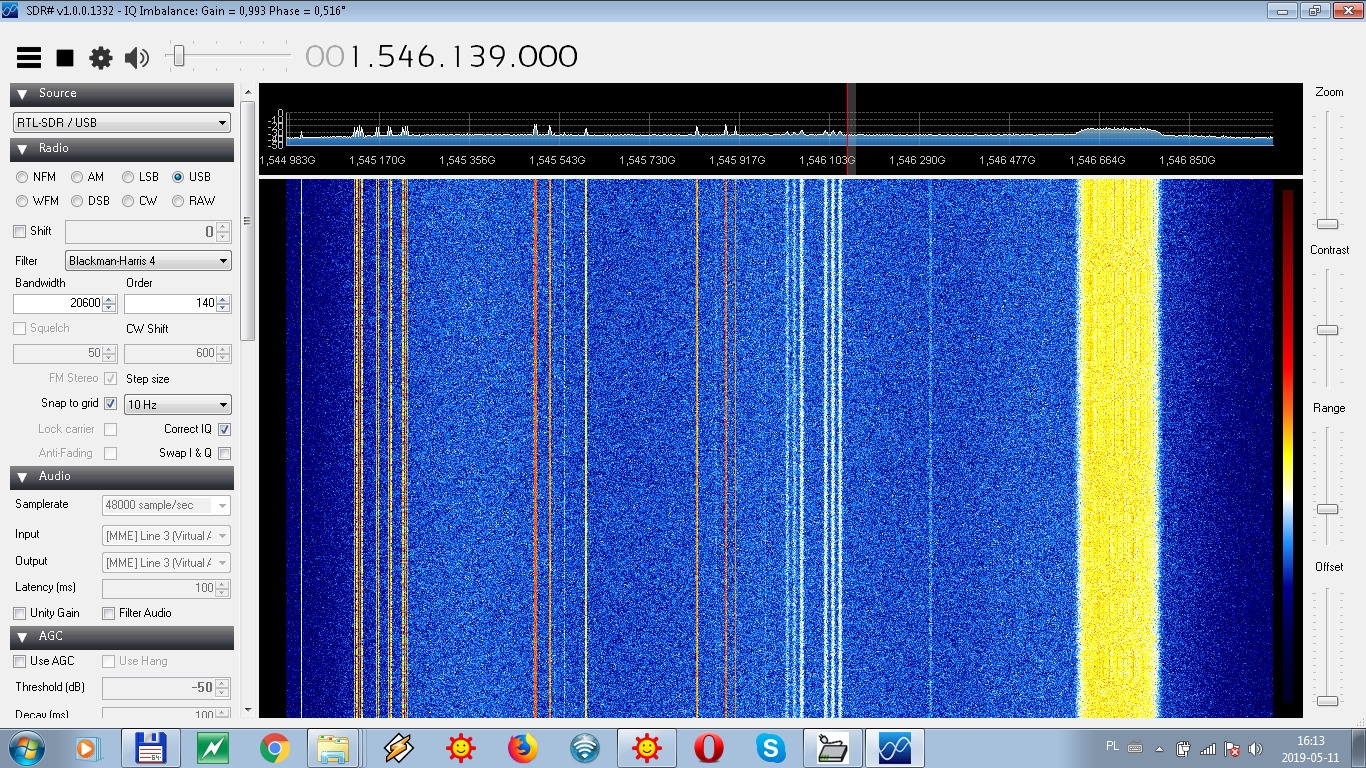
Task: Enable the Swap I & Q checkbox
Action: pyautogui.click(x=224, y=454)
